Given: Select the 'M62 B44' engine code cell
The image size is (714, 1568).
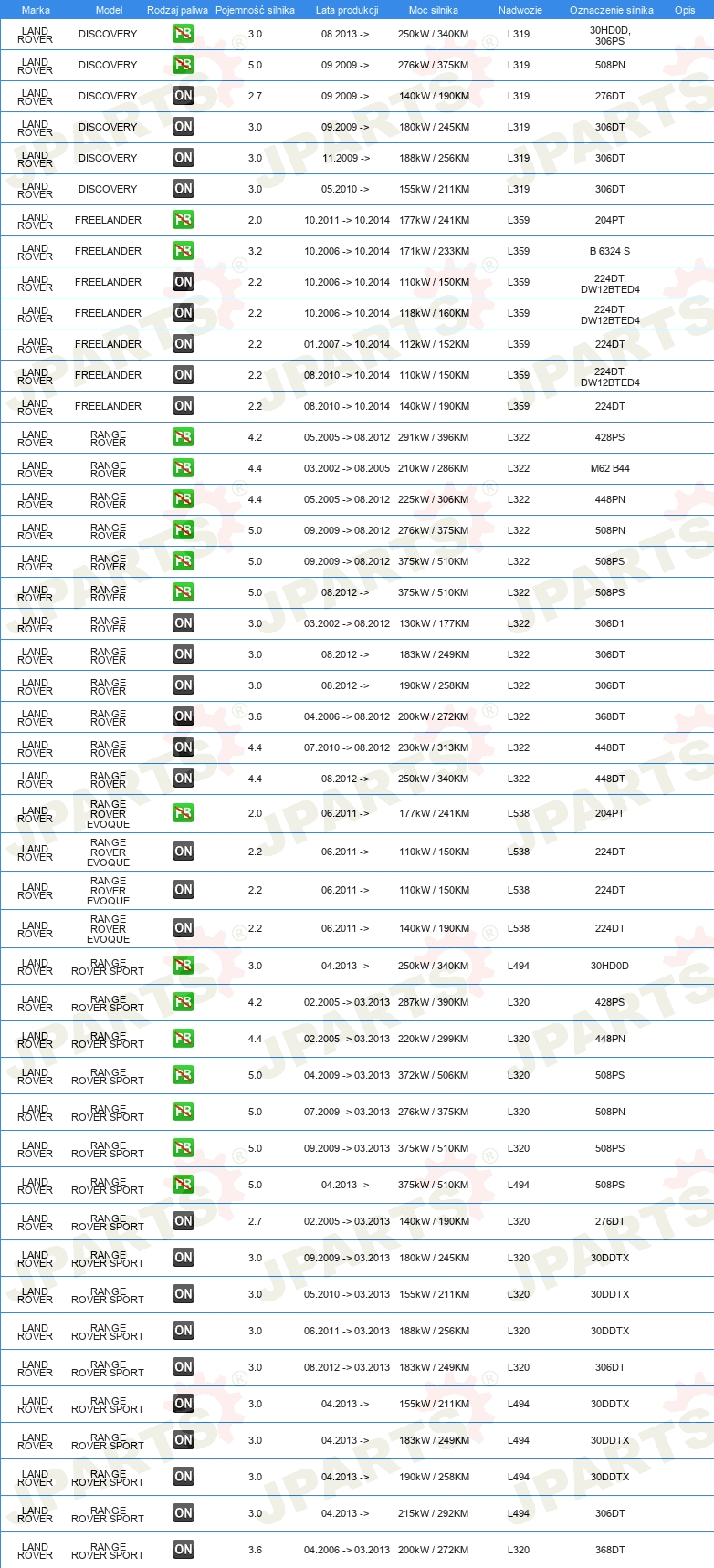Looking at the screenshot, I should point(610,468).
